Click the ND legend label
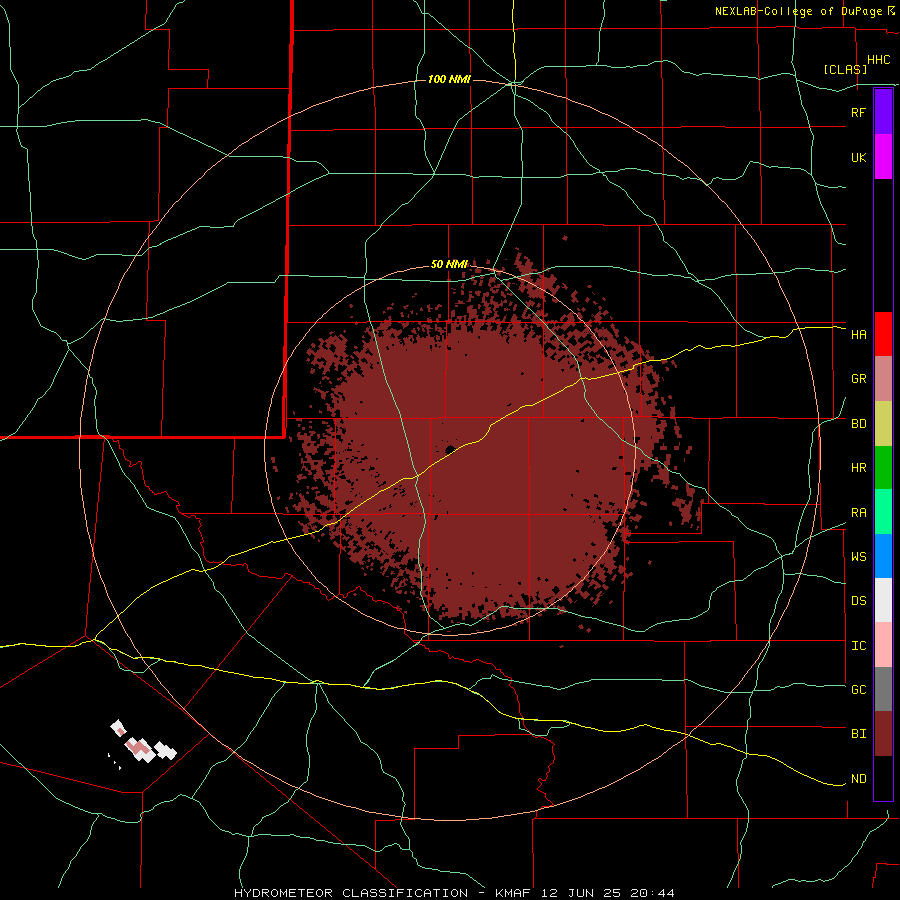This screenshot has width=900, height=900. tap(858, 779)
